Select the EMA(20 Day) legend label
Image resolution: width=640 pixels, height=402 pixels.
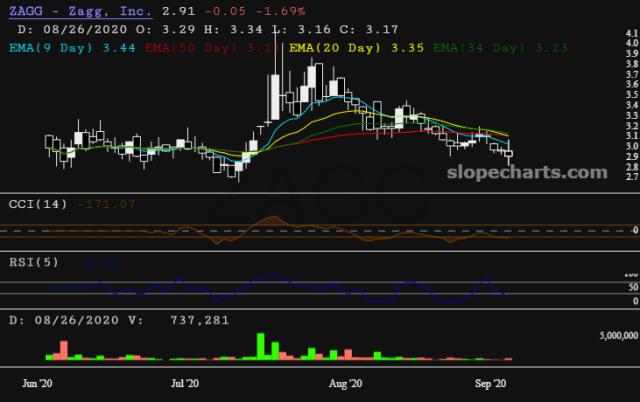click(x=335, y=46)
